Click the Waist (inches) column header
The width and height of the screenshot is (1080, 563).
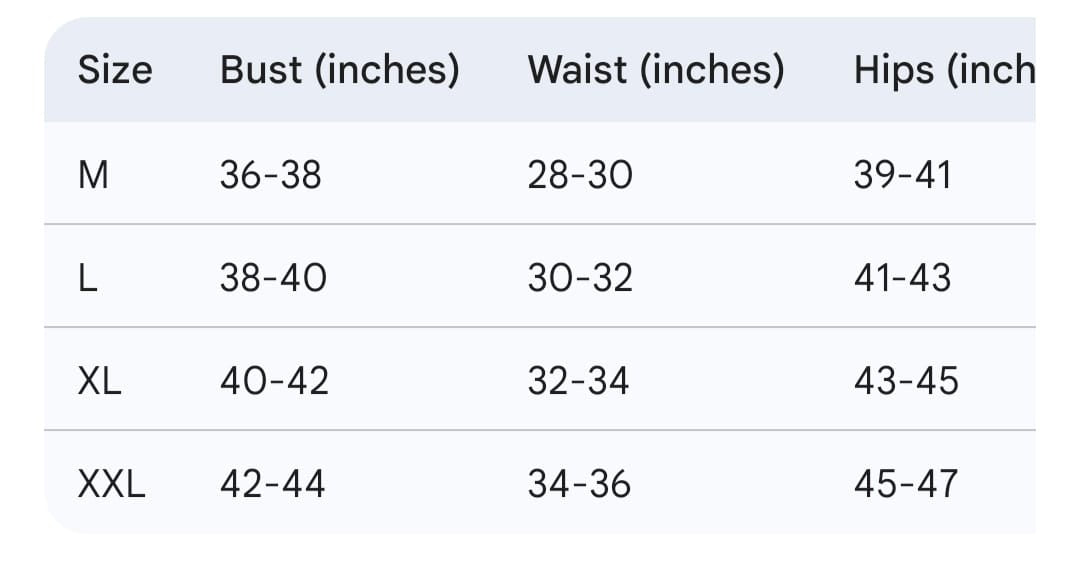pyautogui.click(x=655, y=70)
